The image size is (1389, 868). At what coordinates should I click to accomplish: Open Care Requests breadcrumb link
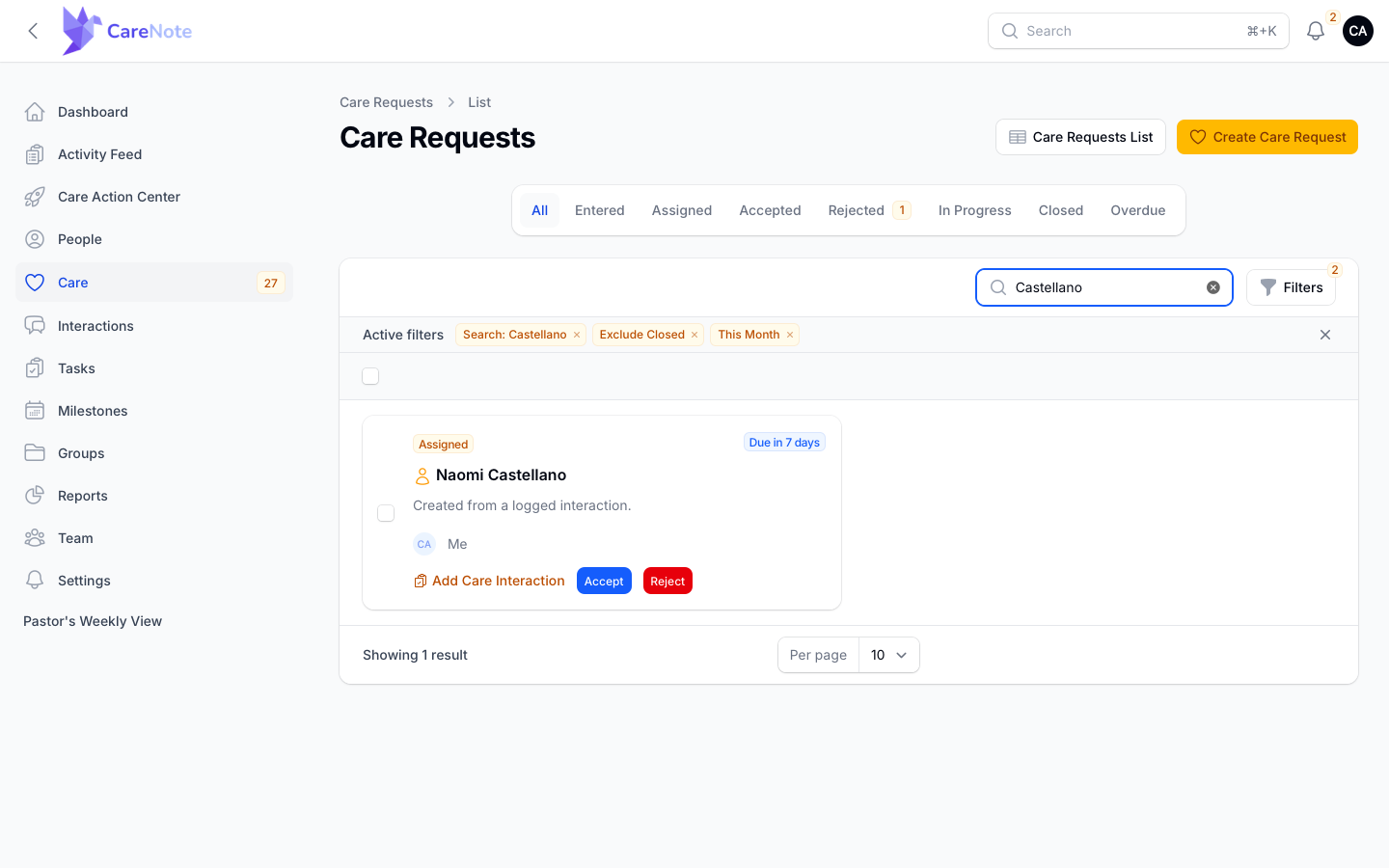tap(386, 102)
